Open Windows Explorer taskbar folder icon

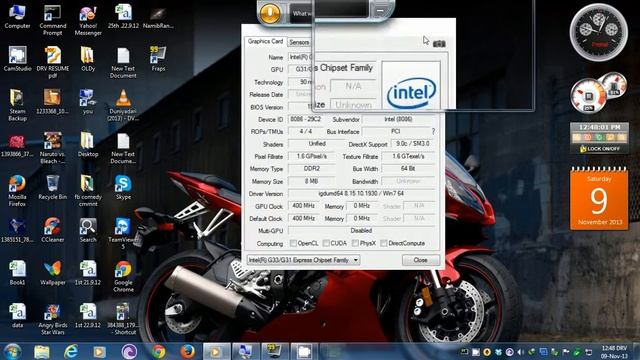(42, 351)
